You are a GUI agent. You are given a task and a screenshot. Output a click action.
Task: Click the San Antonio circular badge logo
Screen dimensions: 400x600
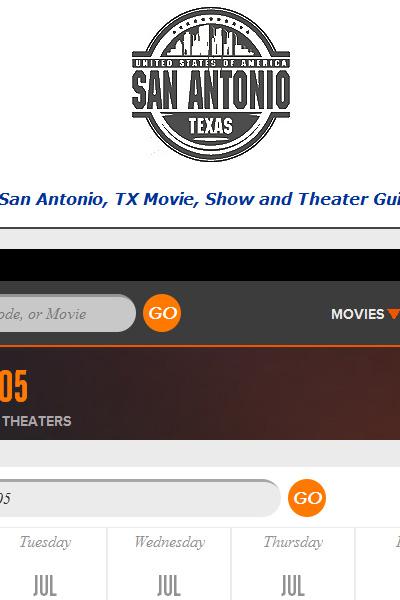[211, 84]
